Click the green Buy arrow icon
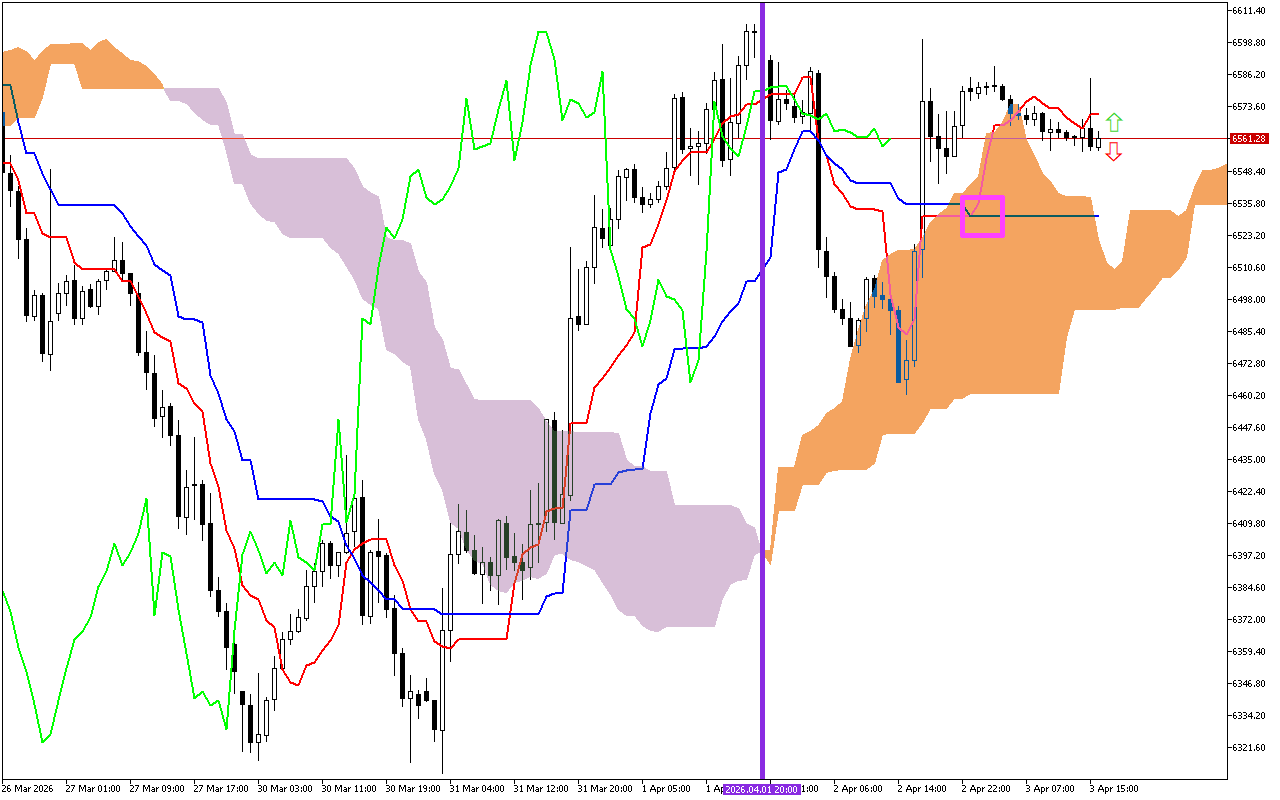 click(1115, 120)
